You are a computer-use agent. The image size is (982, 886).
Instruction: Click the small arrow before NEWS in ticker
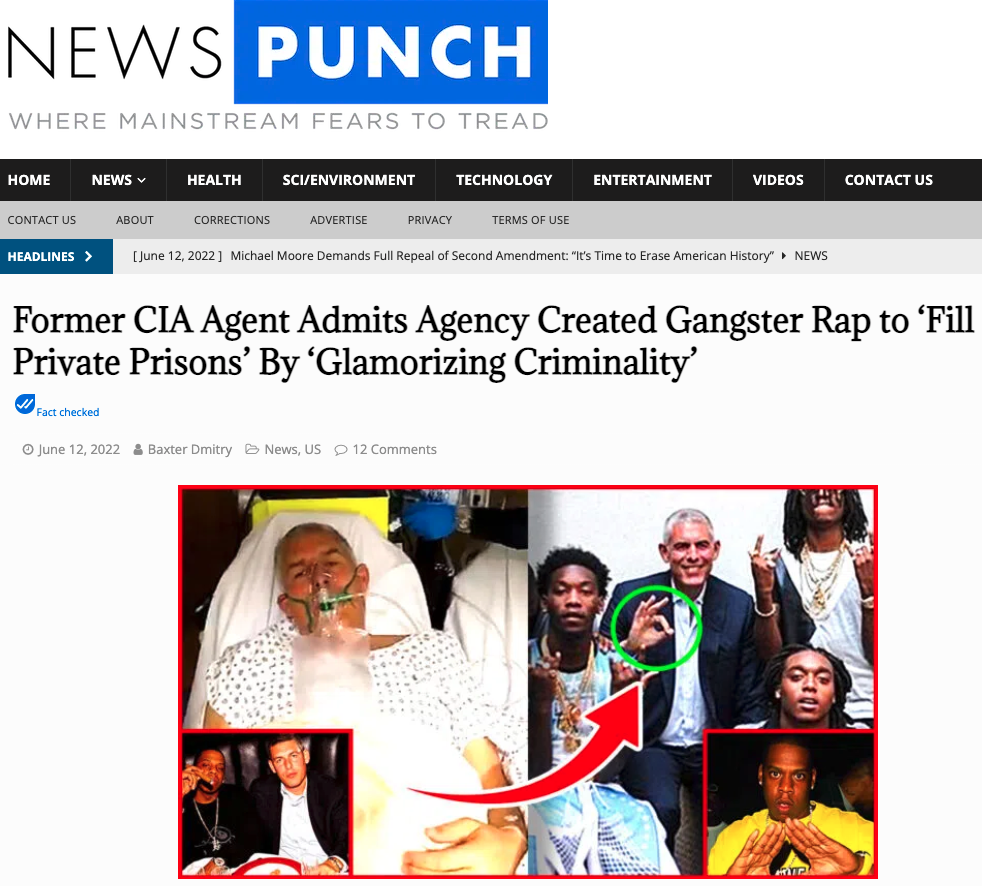coord(783,256)
